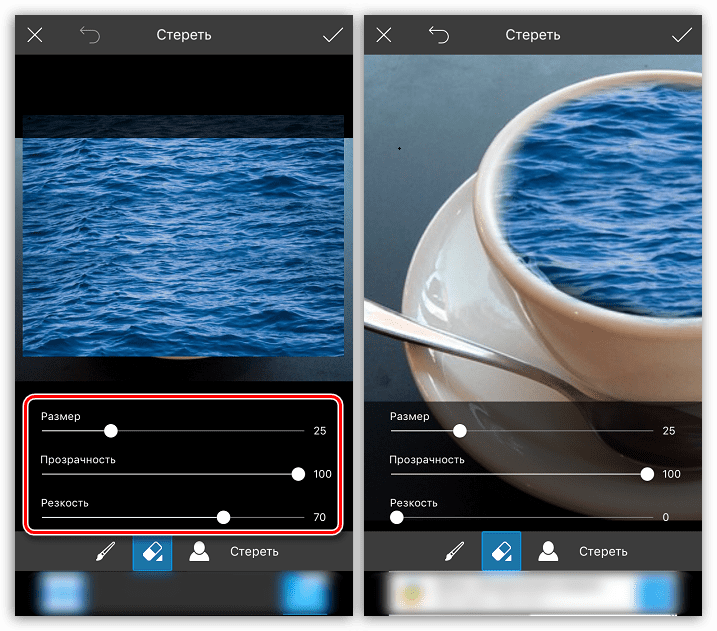
Task: Select the brush tool in the right screen
Action: point(455,551)
